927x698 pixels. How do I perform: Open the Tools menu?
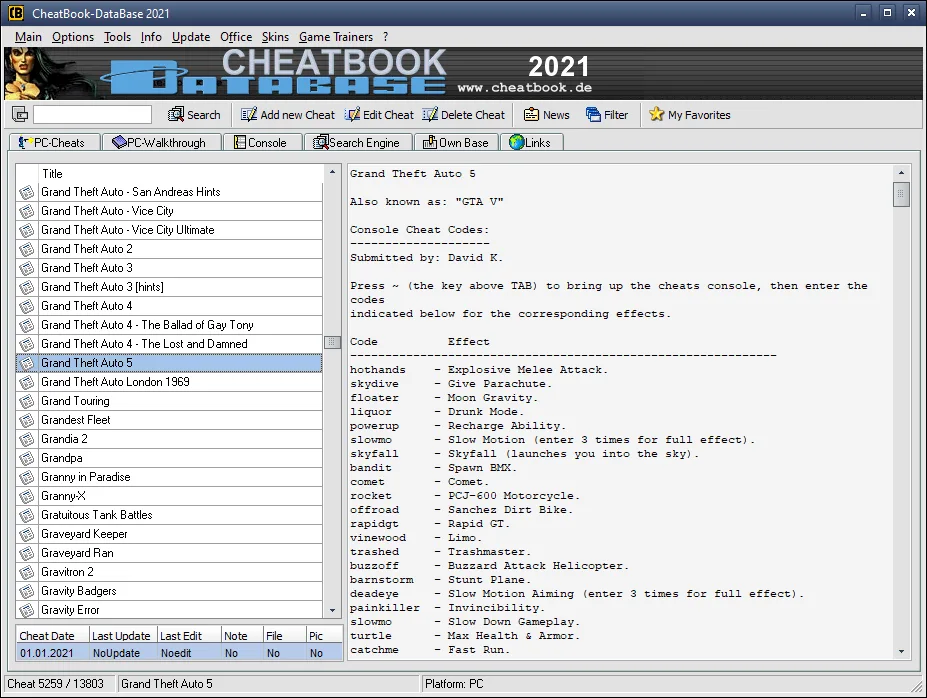click(117, 37)
